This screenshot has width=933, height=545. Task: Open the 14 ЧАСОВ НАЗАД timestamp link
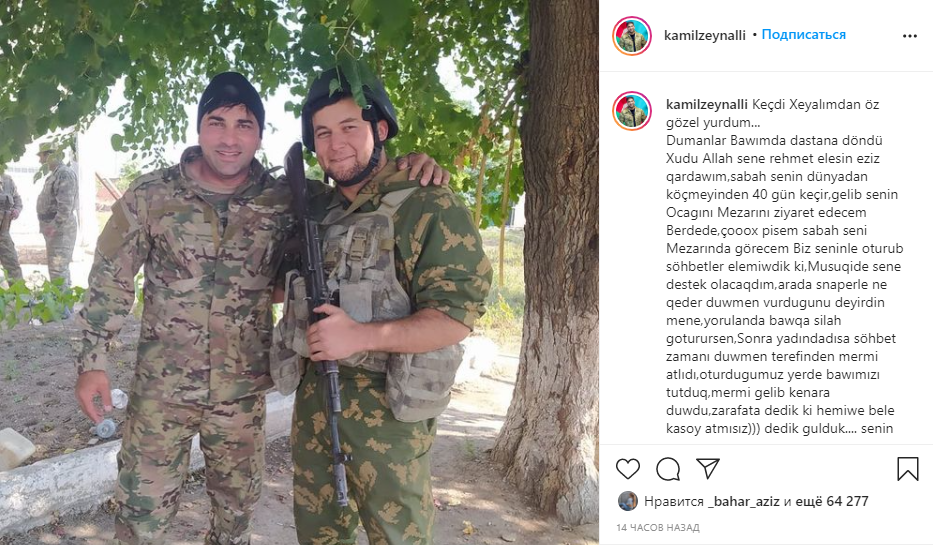point(658,528)
